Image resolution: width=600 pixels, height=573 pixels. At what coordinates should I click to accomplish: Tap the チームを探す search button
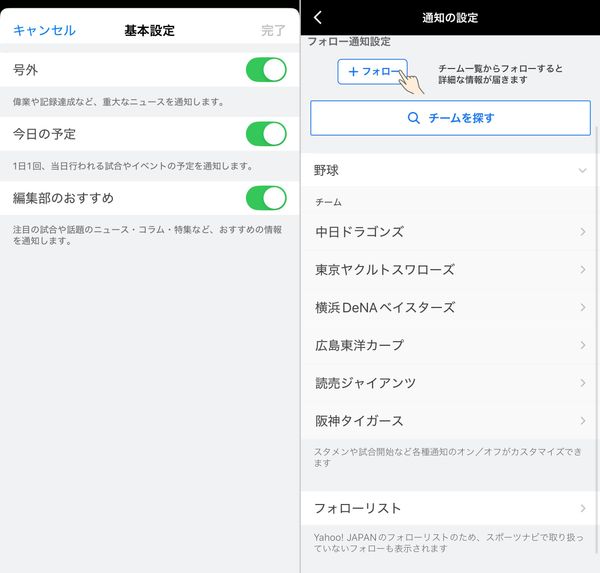click(450, 118)
